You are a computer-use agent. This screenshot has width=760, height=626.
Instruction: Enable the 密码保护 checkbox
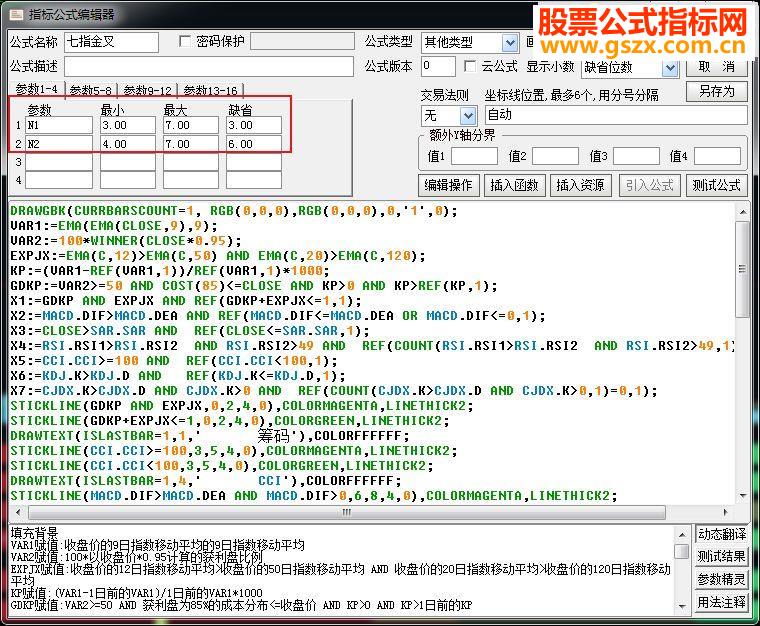(x=184, y=42)
